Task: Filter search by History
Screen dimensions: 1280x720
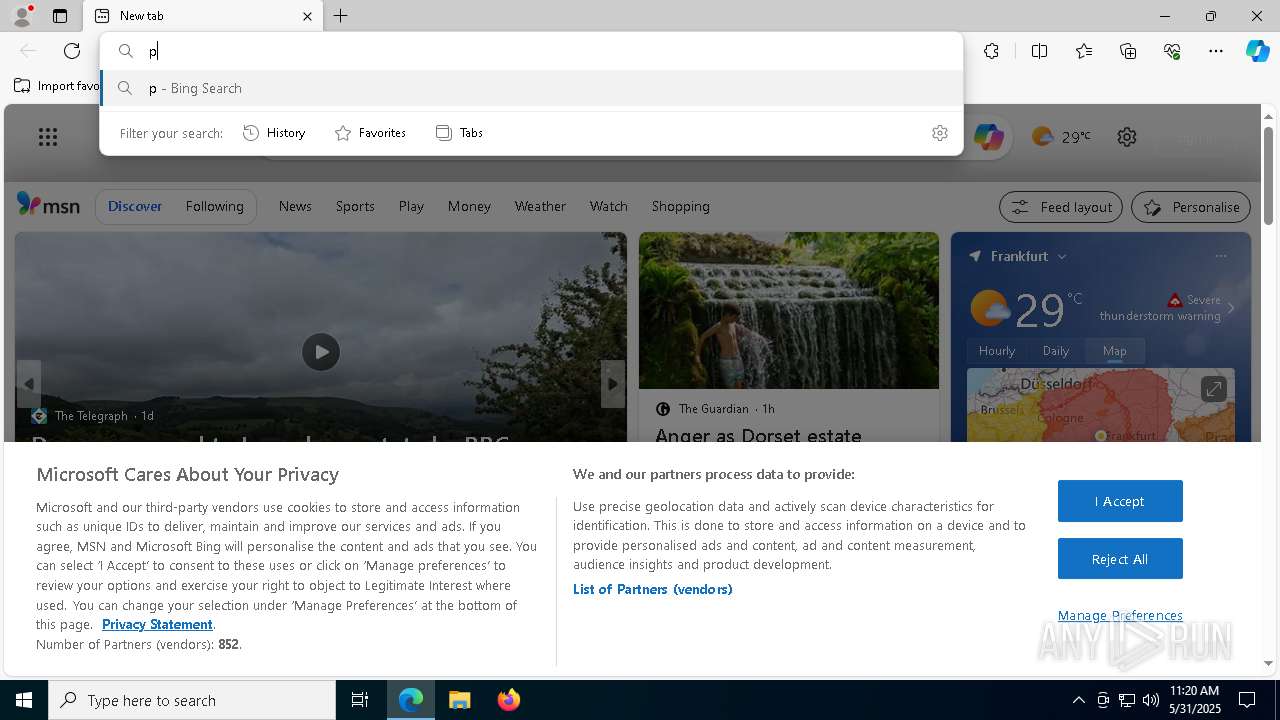Action: tap(275, 133)
